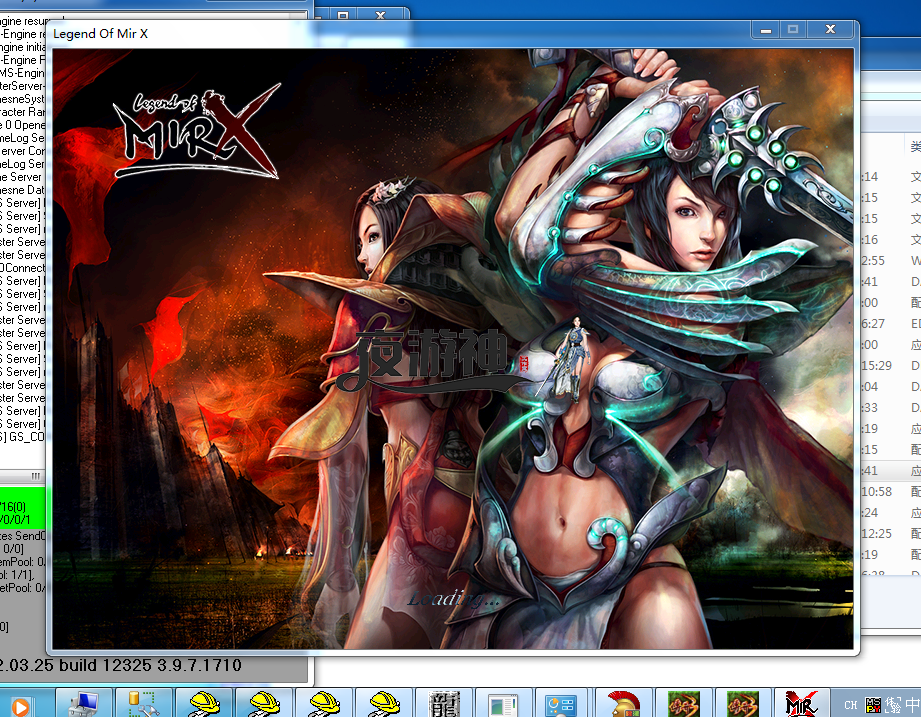Open the database tools taskbar icon
921x717 pixels.
(143, 703)
